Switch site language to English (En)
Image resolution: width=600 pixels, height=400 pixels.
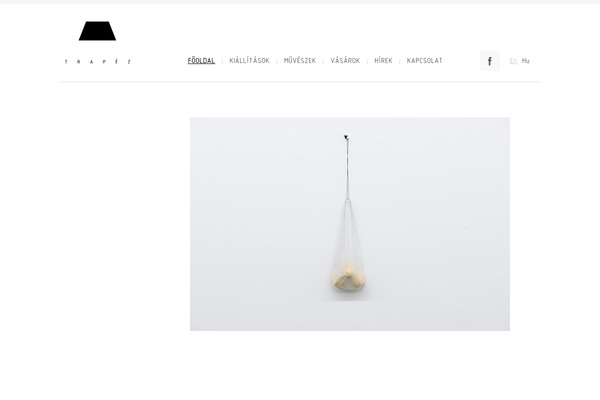(x=513, y=60)
